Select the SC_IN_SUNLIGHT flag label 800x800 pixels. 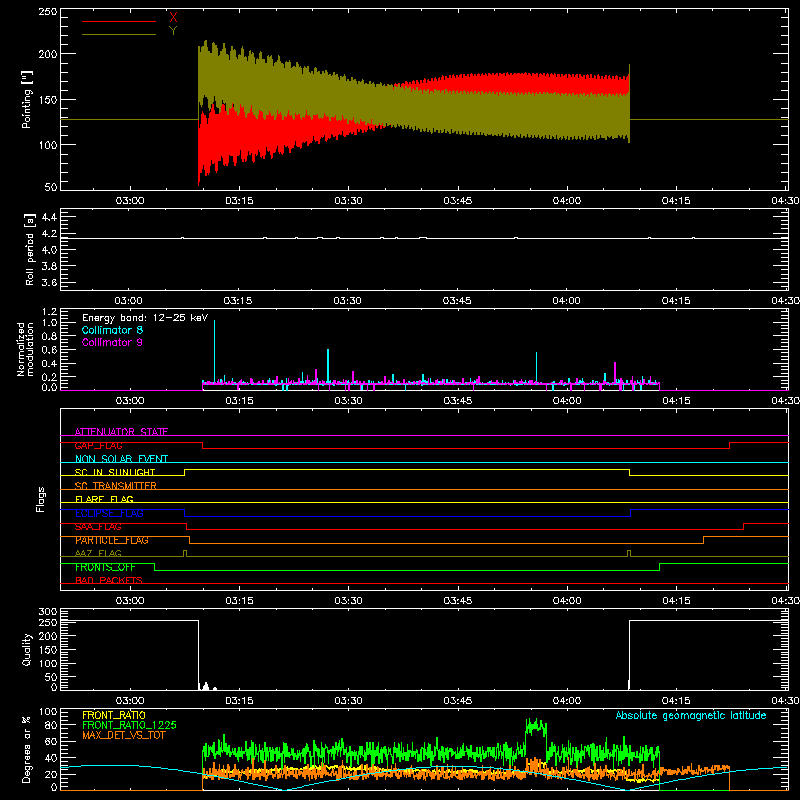point(115,472)
